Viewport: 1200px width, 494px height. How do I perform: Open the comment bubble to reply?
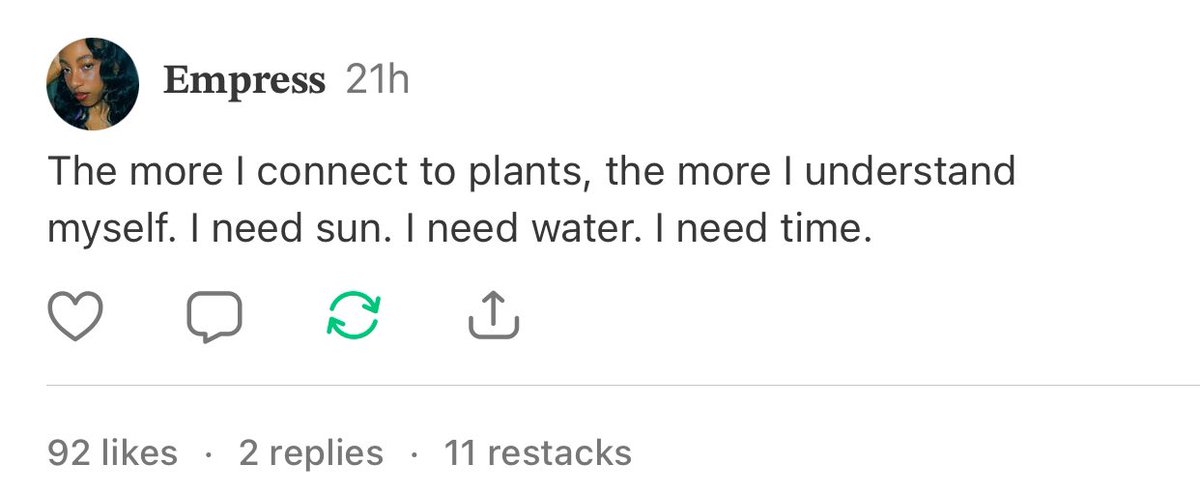click(215, 318)
